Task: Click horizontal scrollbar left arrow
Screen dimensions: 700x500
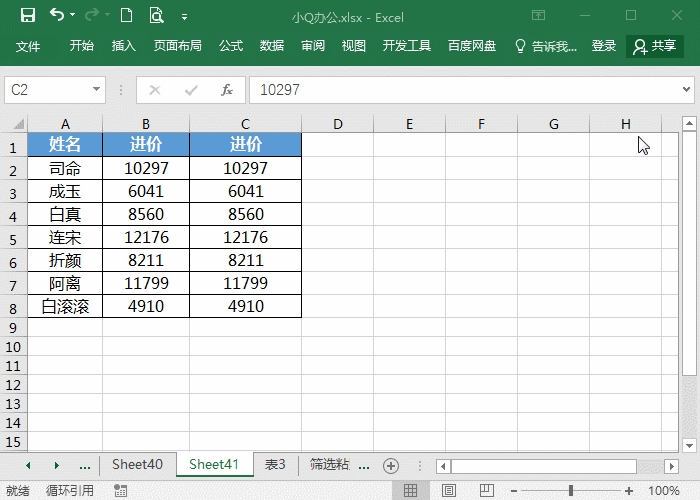Action: (443, 467)
